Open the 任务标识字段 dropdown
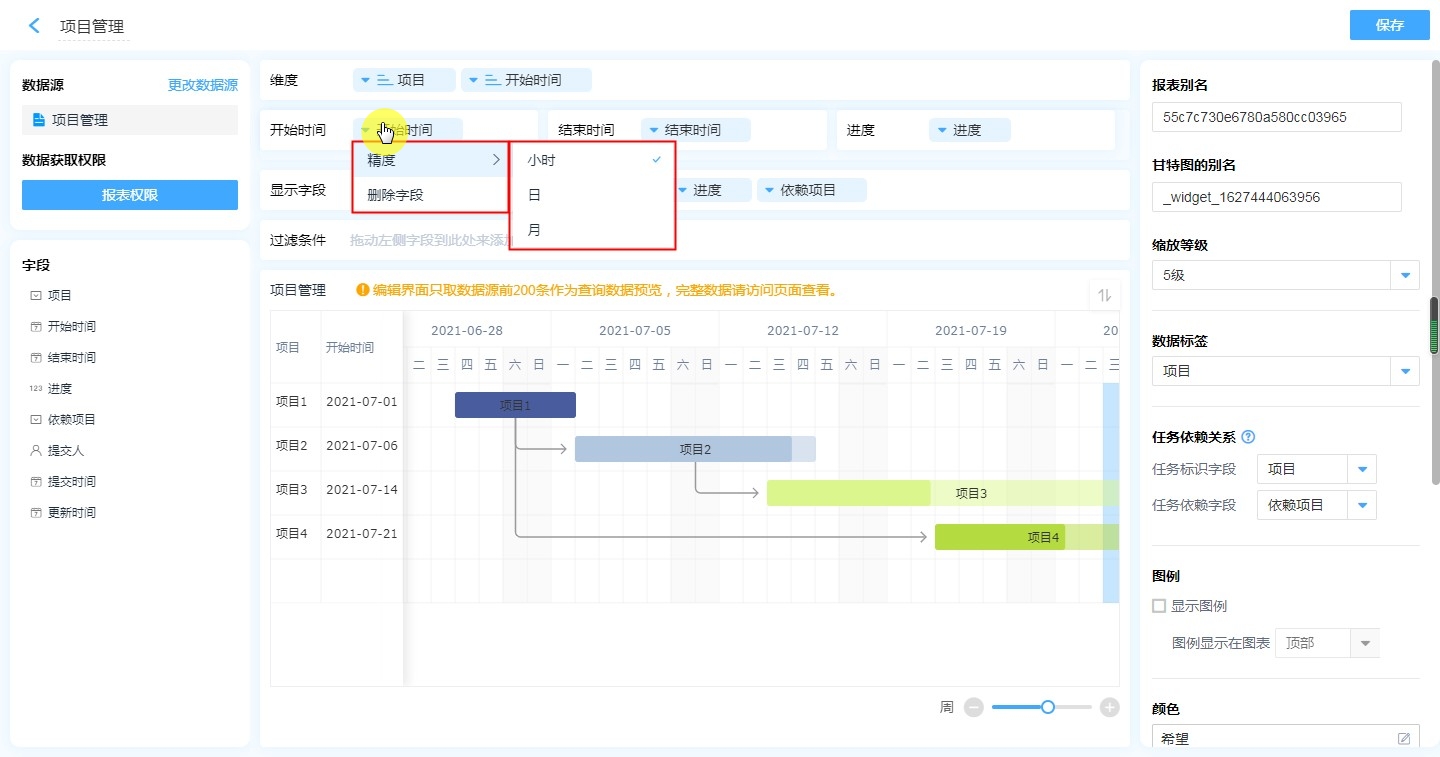This screenshot has height=757, width=1440. click(1362, 469)
